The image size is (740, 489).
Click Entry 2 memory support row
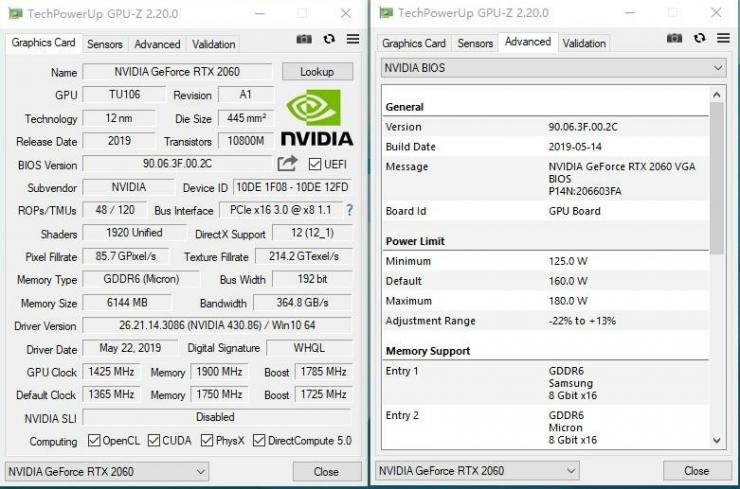546,427
